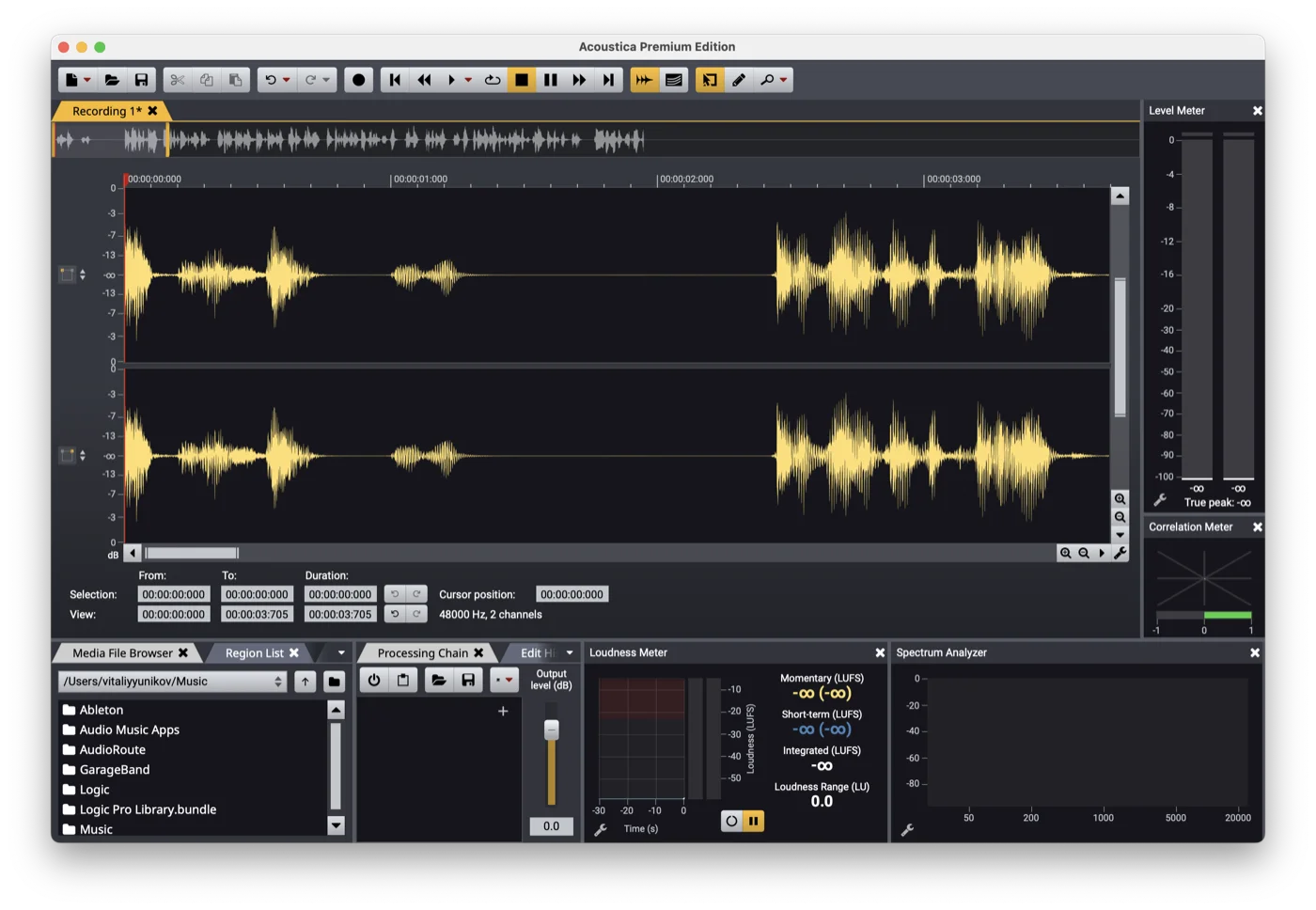1316x910 pixels.
Task: Close the Recording 1 tab
Action: point(152,111)
